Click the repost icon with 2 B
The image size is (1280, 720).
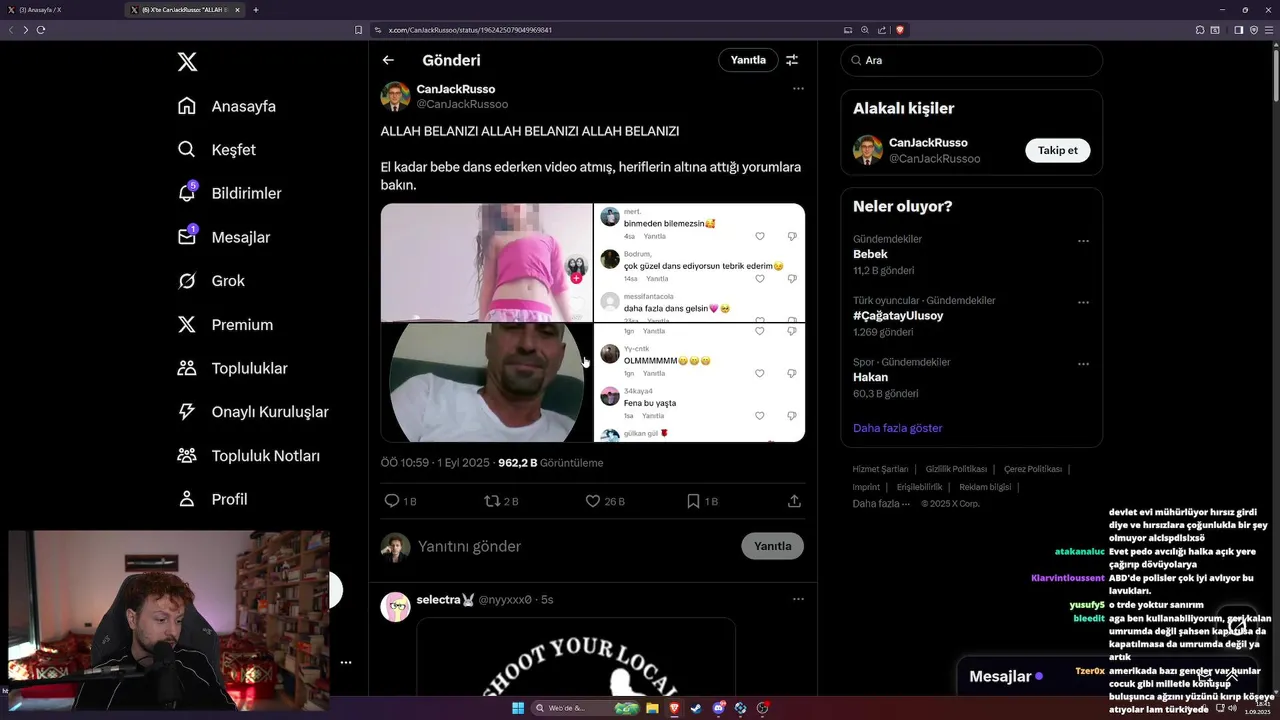pos(492,501)
